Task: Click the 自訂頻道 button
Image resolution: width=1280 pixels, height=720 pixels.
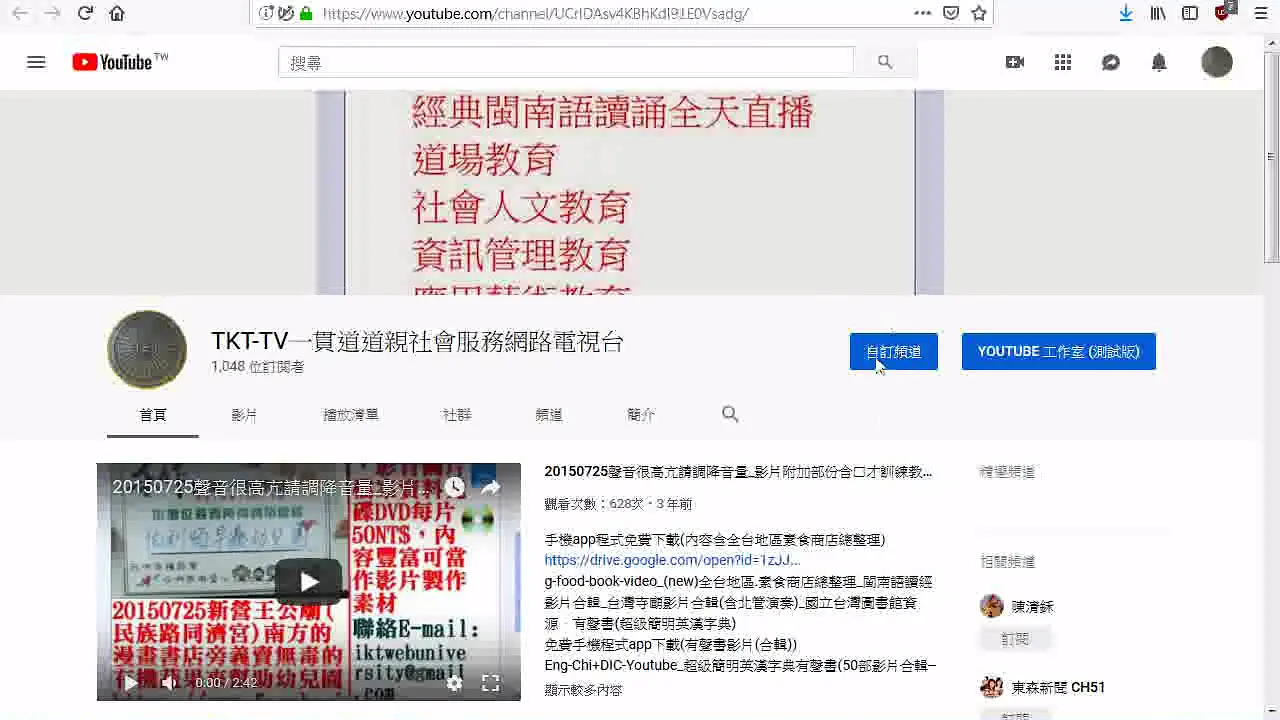Action: point(894,352)
